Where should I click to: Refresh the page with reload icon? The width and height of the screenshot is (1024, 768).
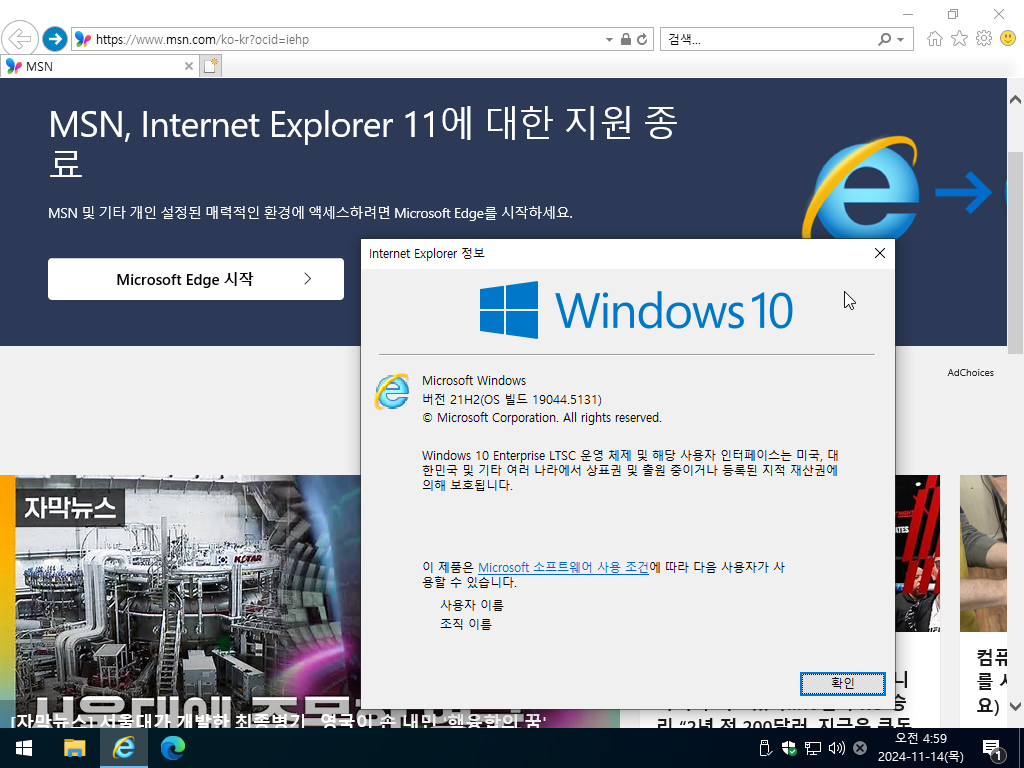(x=643, y=39)
